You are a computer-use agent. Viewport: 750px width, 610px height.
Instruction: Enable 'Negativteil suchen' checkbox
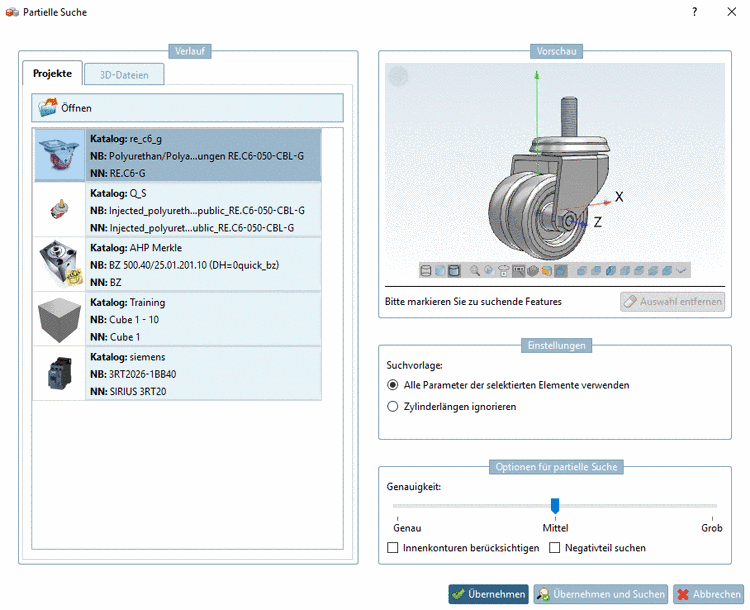pyautogui.click(x=554, y=547)
